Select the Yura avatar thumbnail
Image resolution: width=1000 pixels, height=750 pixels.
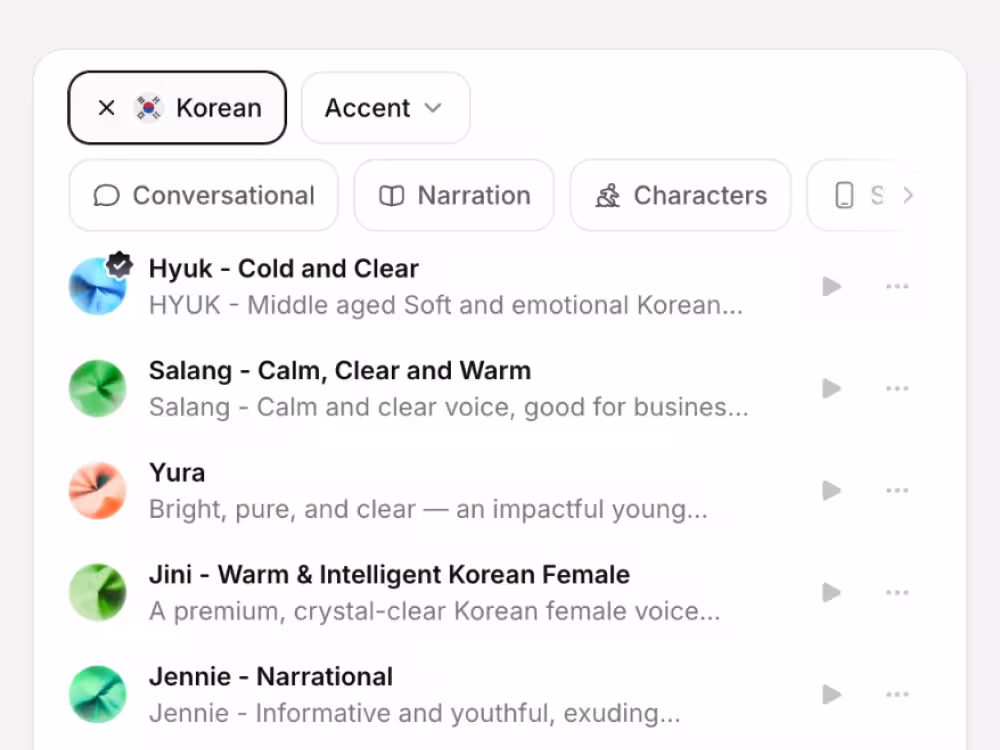point(98,490)
